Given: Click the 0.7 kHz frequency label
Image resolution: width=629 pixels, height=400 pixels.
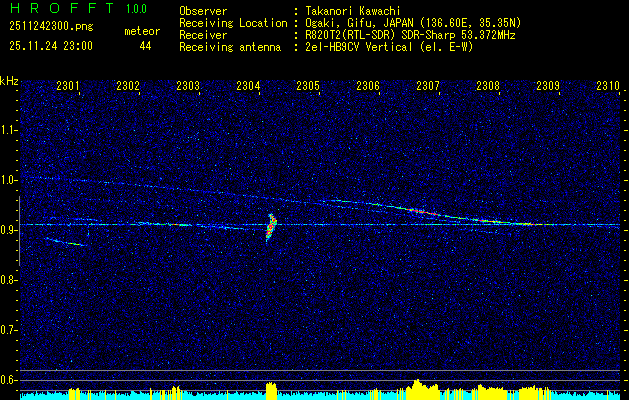Looking at the screenshot, I should pos(9,330).
